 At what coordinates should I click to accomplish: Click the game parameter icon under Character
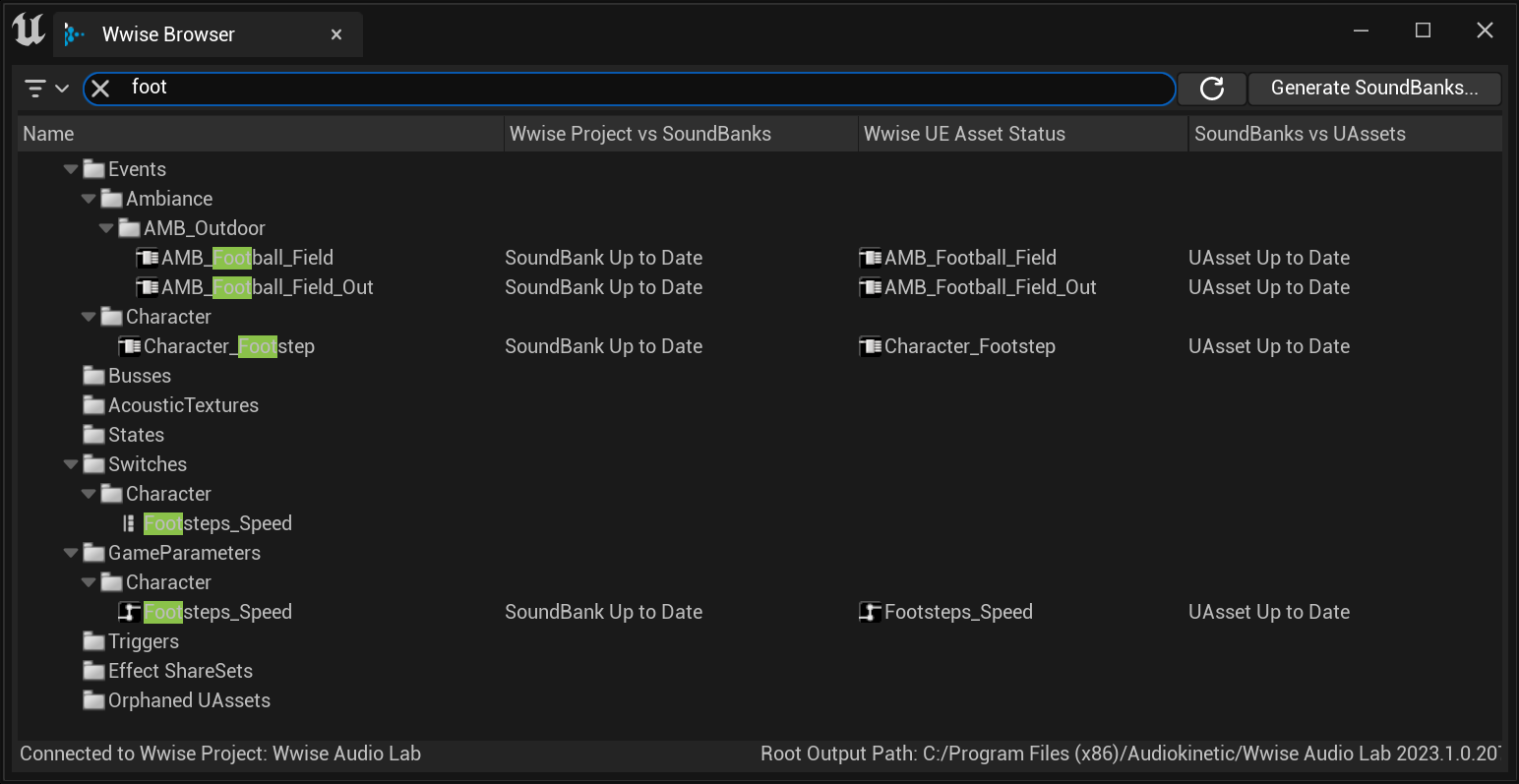pos(129,611)
